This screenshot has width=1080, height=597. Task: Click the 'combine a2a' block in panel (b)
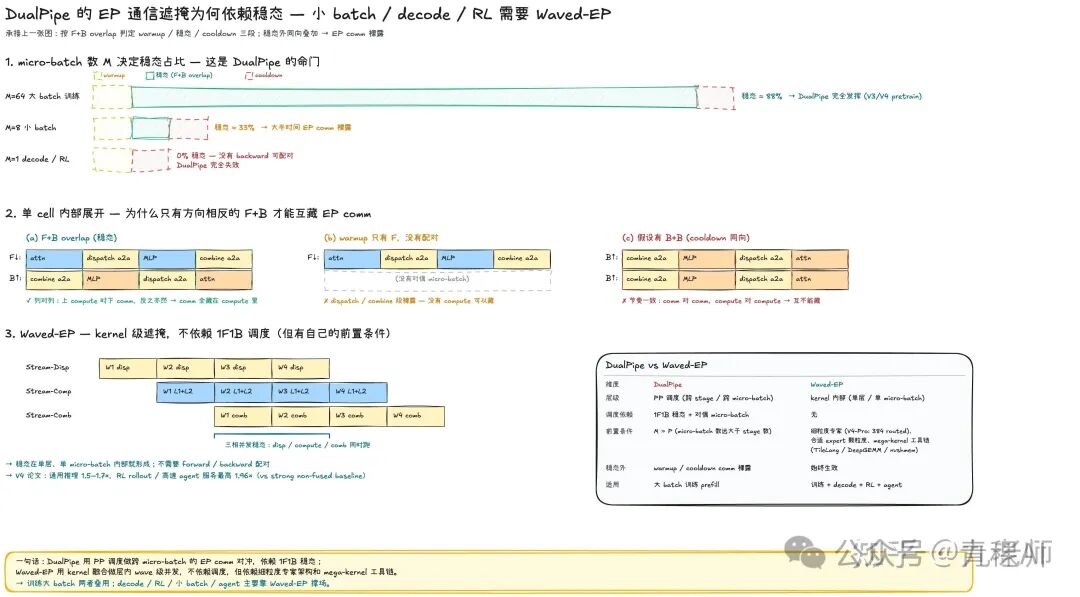522,258
